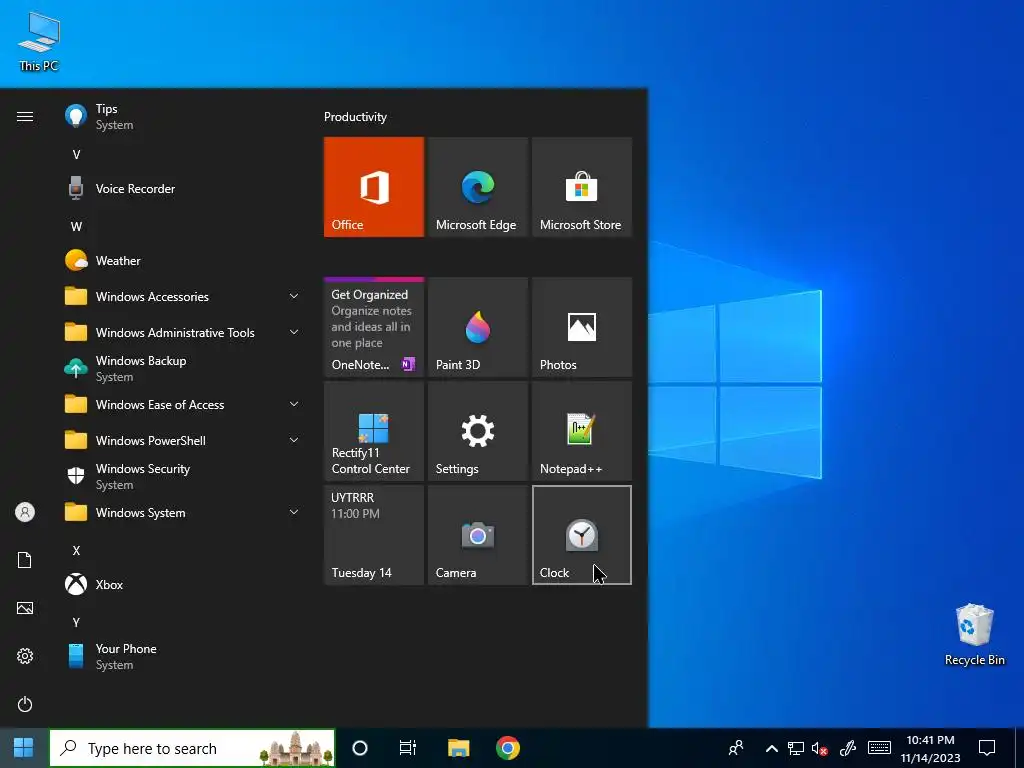Open Pictures from the Start sidebar
The image size is (1024, 768).
25,608
